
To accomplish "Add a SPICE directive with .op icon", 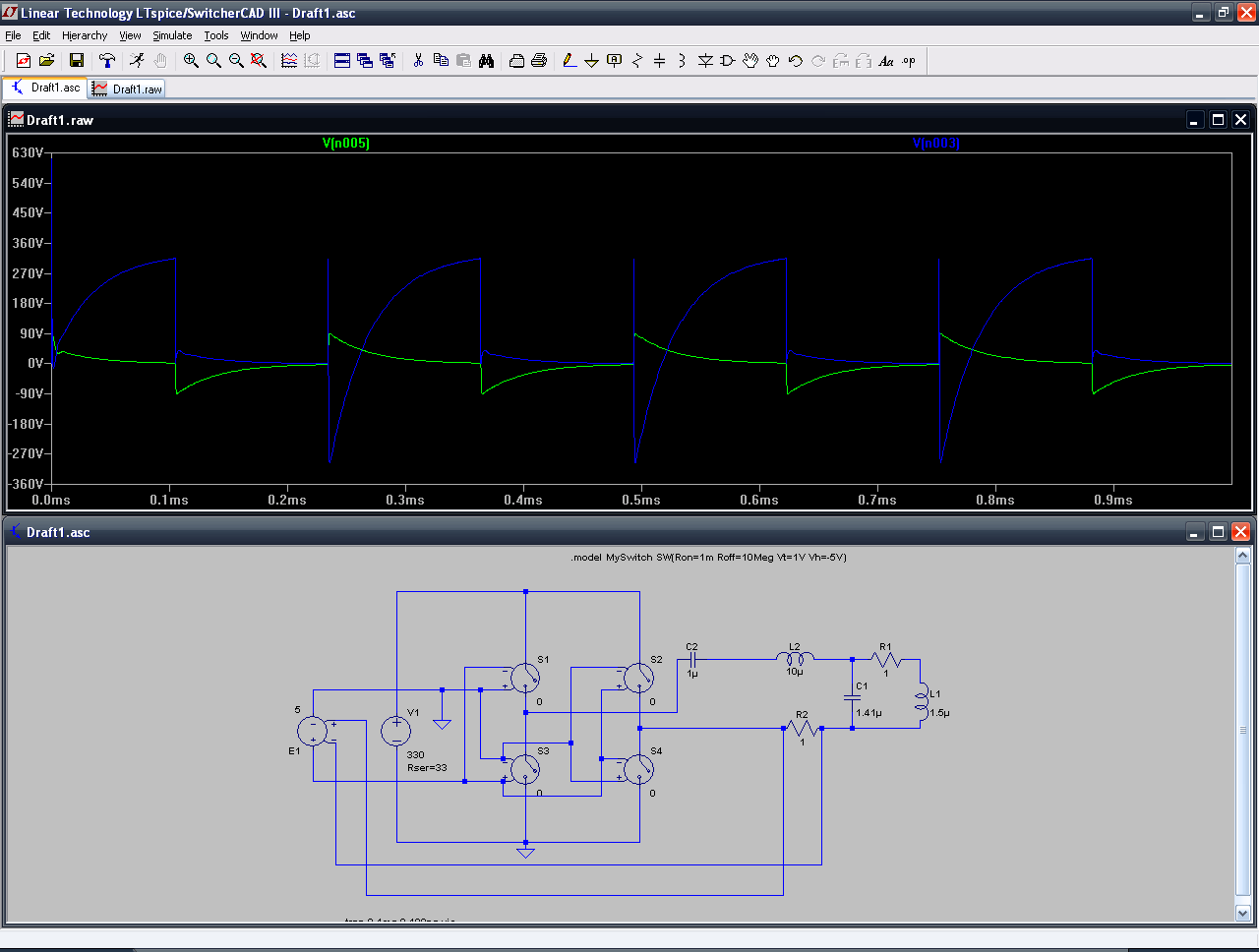I will pyautogui.click(x=909, y=61).
